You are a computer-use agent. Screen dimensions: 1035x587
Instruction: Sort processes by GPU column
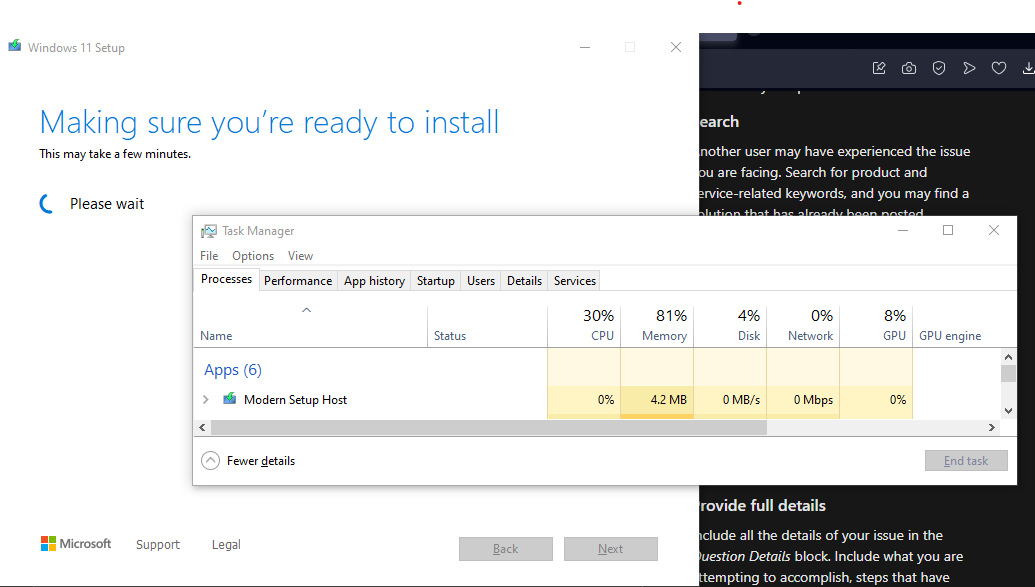(x=877, y=326)
